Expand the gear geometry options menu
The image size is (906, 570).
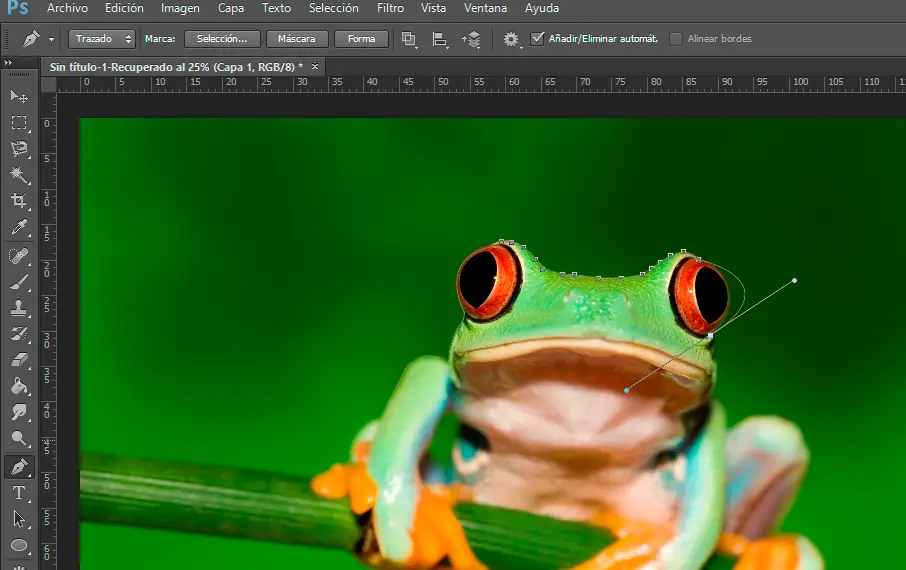pyautogui.click(x=512, y=39)
